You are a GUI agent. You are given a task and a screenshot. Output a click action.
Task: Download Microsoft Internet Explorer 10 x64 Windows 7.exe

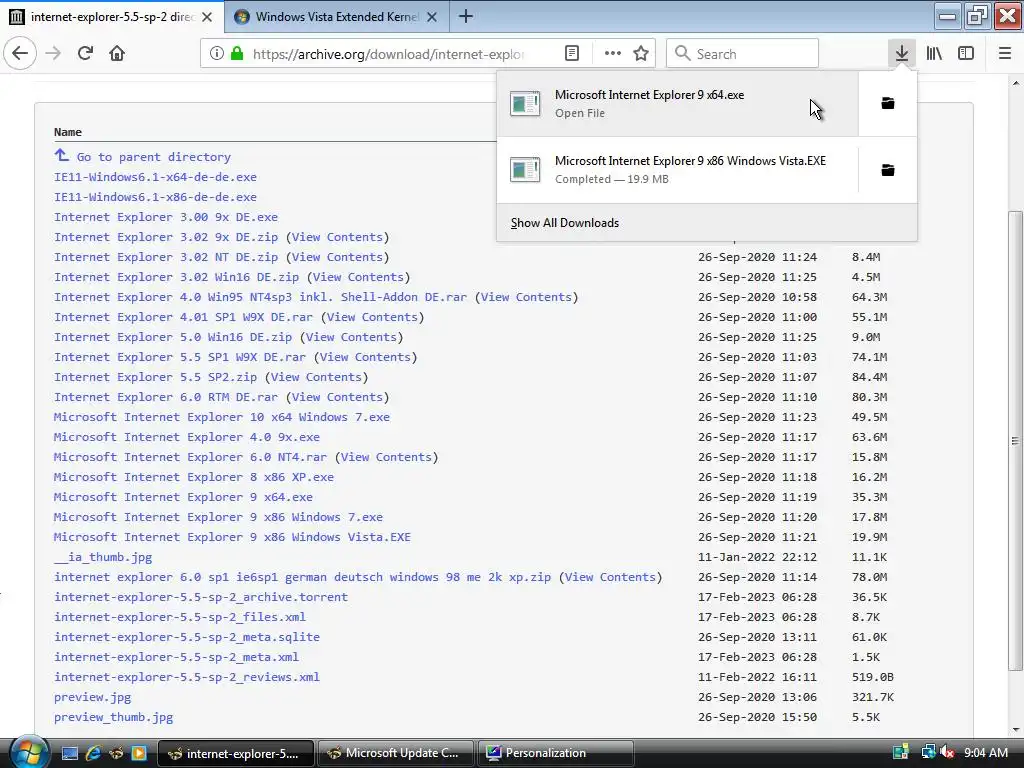(x=221, y=417)
